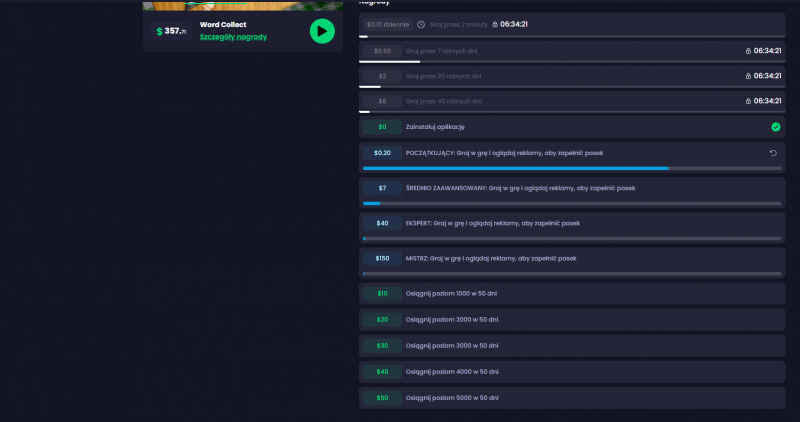Select the $7 ŚREDNIO ZAAWANSOWANY reward badge
Screen dimensions: 800x422
pyautogui.click(x=382, y=188)
